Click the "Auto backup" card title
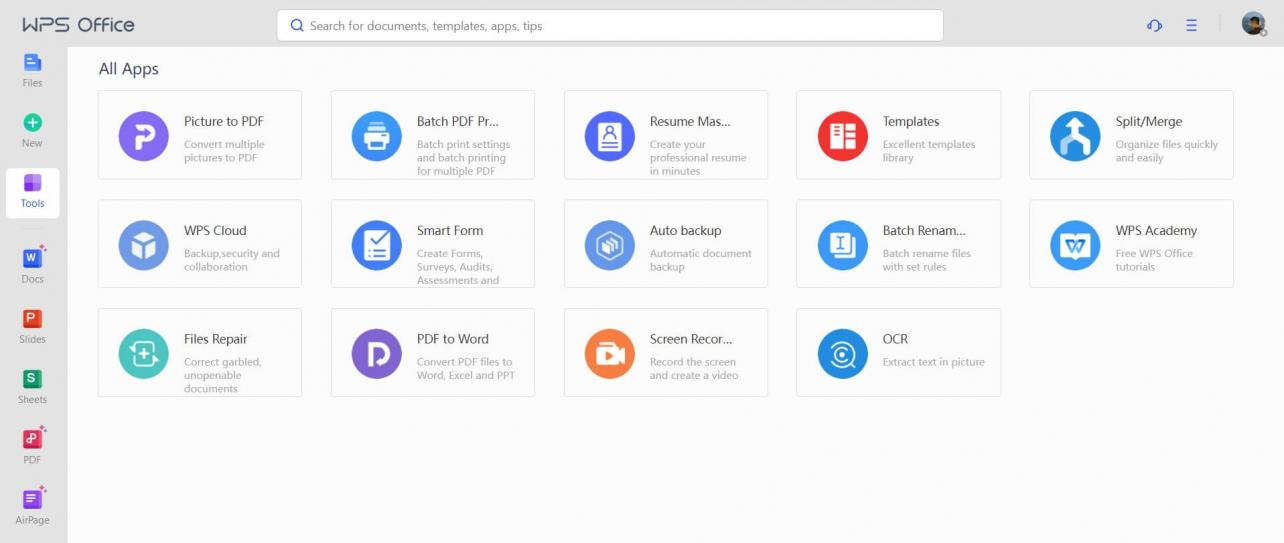Viewport: 1284px width, 543px height. [x=685, y=231]
